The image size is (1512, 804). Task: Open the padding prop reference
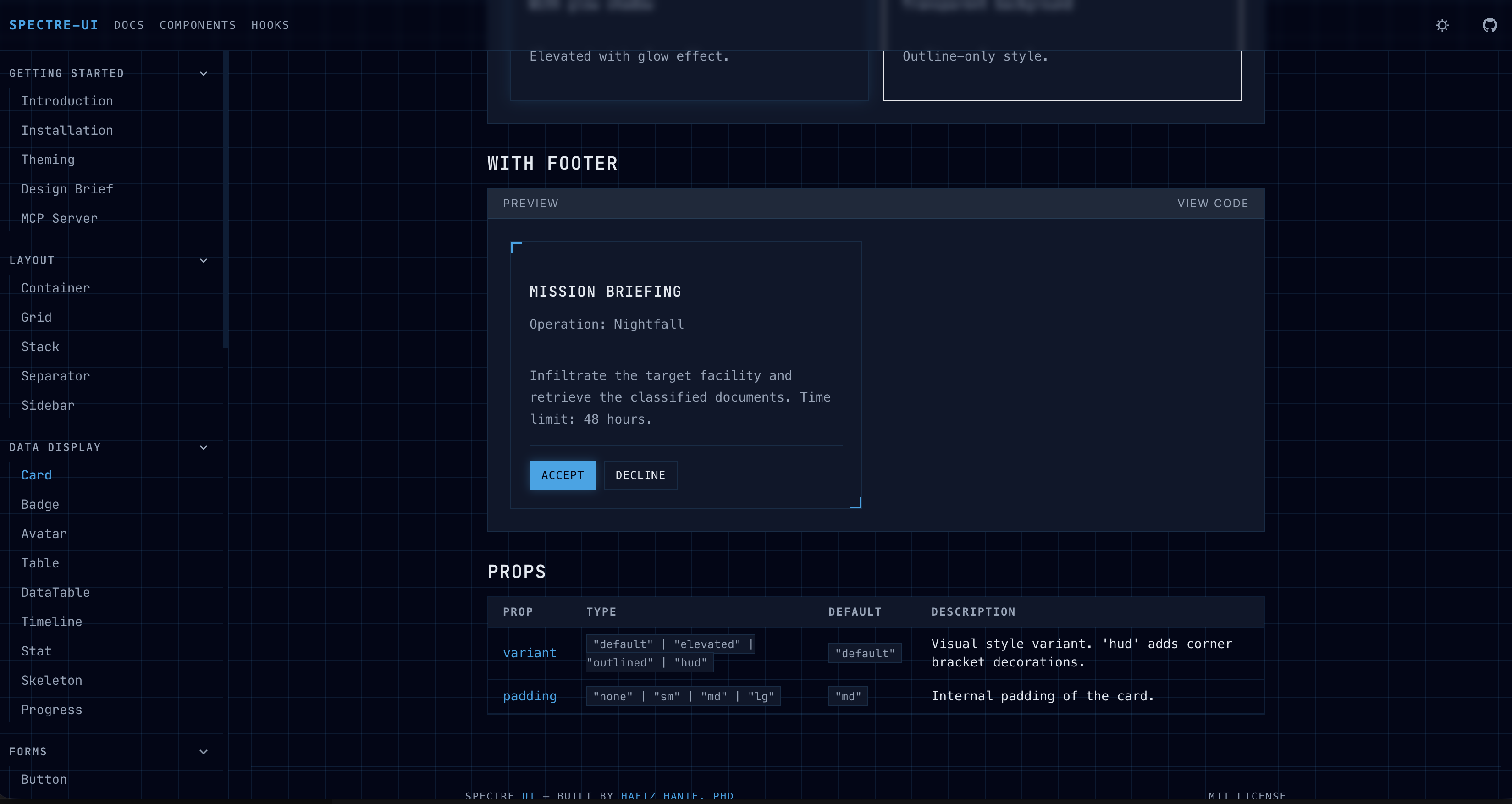pyautogui.click(x=530, y=696)
